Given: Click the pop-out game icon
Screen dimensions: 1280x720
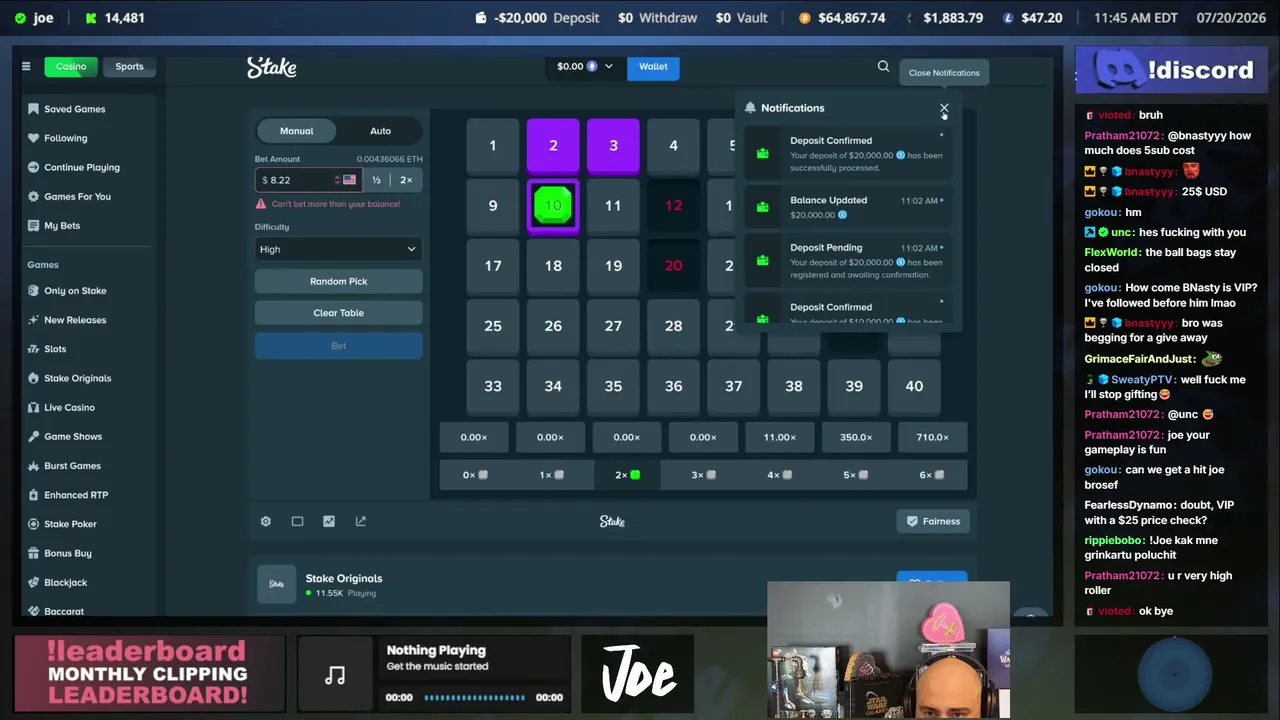Looking at the screenshot, I should pos(361,521).
